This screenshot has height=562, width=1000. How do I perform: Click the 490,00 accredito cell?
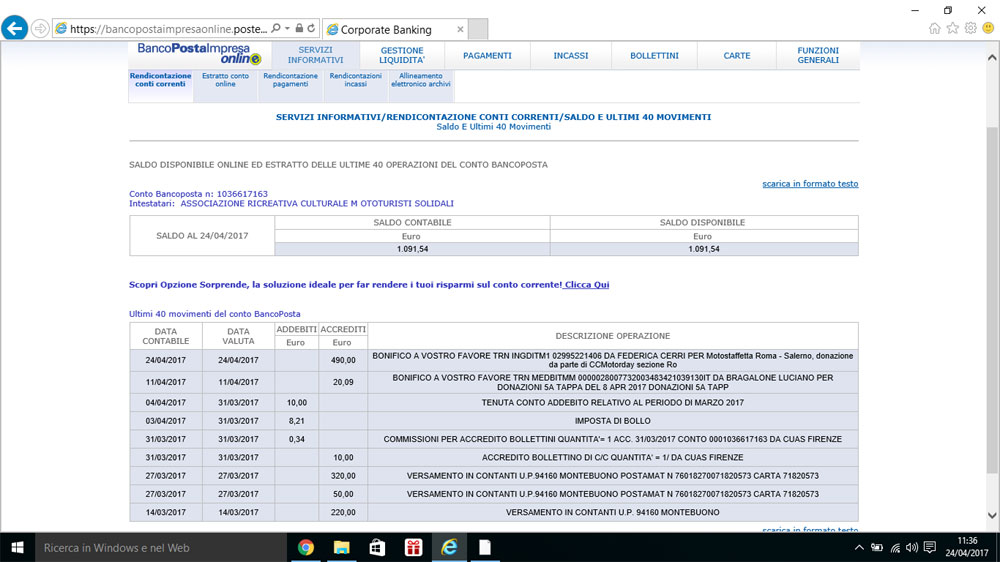[x=343, y=360]
